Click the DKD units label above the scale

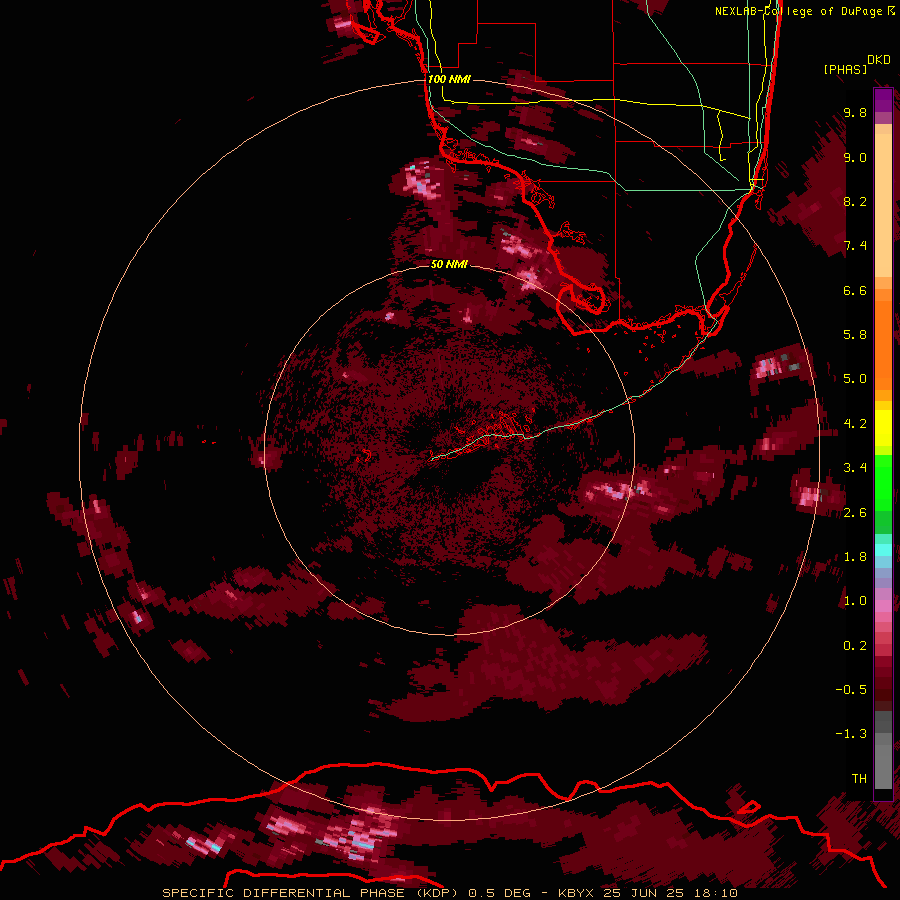(x=879, y=60)
